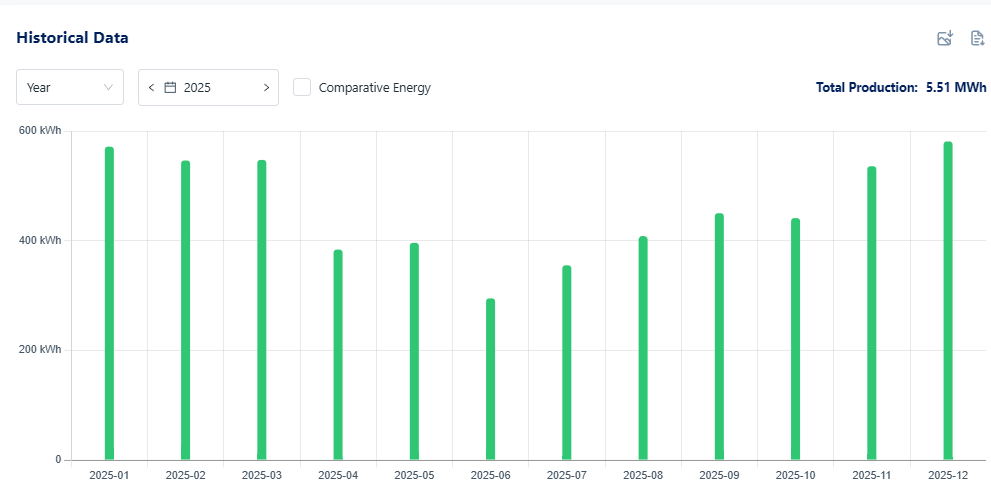Click the 2025-06 axis label
Viewport: 991px width, 493px height.
pyautogui.click(x=490, y=475)
